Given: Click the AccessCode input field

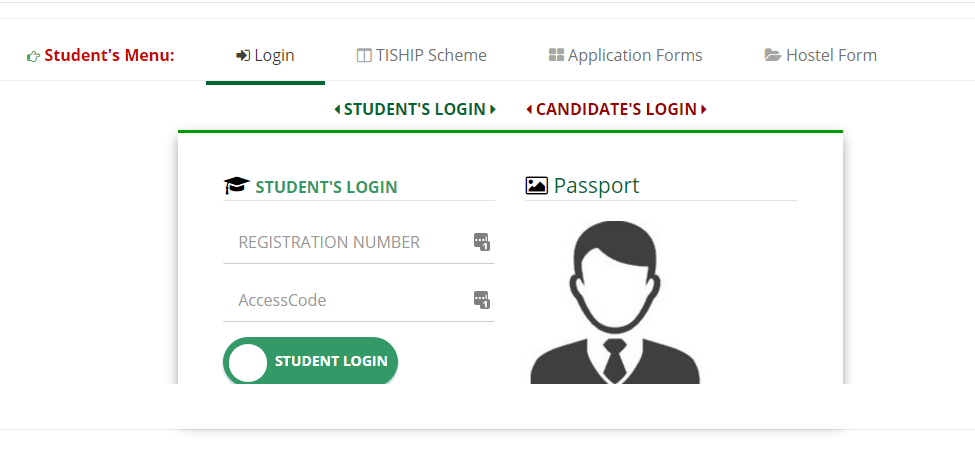Looking at the screenshot, I should pos(359,301).
